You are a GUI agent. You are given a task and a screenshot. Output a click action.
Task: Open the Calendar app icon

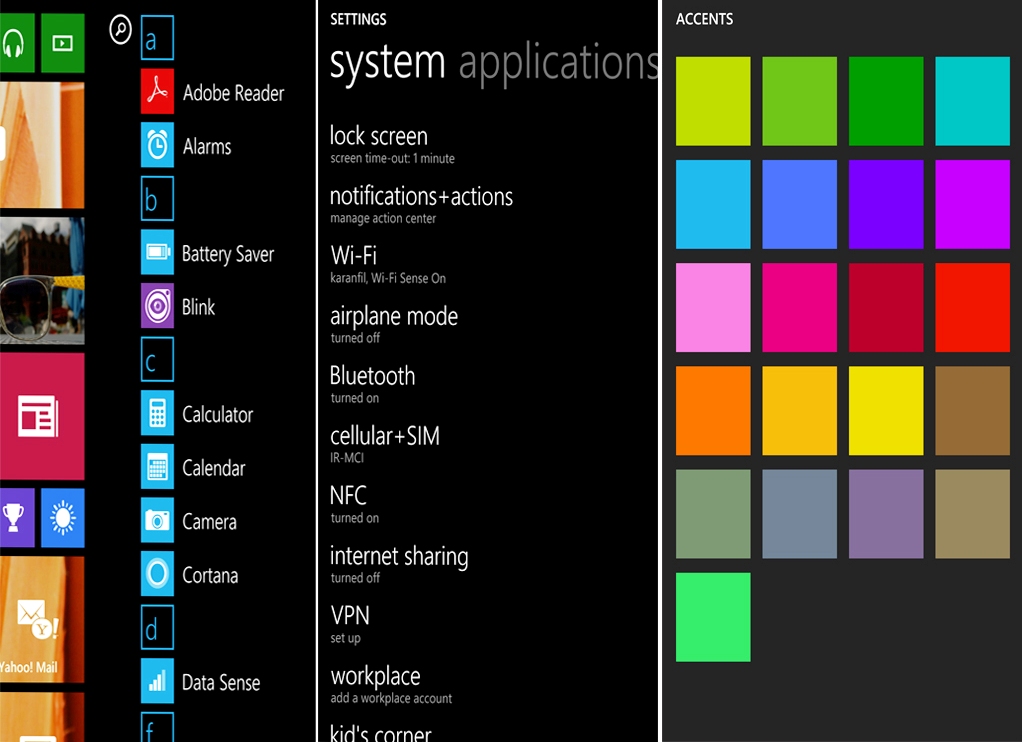click(157, 466)
